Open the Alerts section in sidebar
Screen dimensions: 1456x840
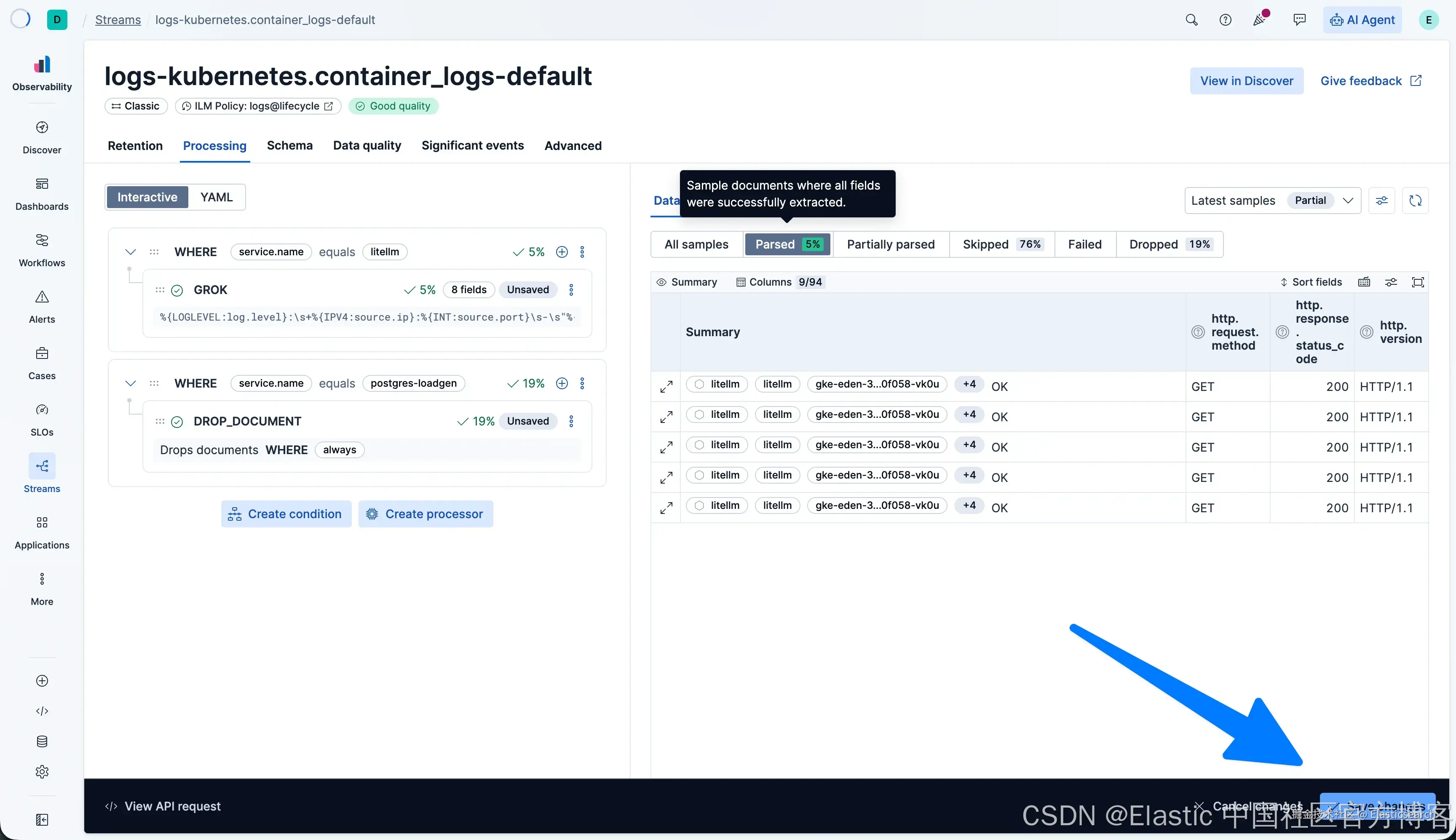coord(42,306)
